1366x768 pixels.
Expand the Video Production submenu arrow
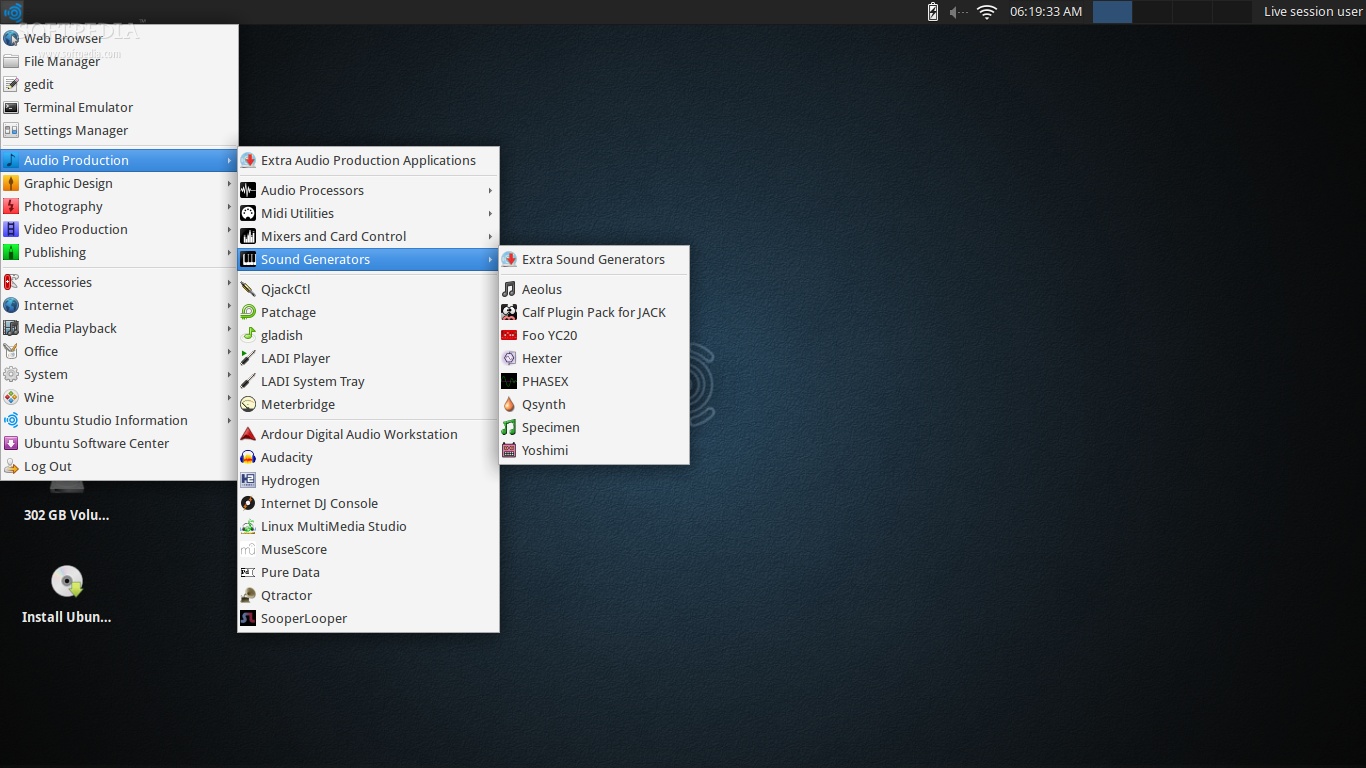pyautogui.click(x=229, y=229)
